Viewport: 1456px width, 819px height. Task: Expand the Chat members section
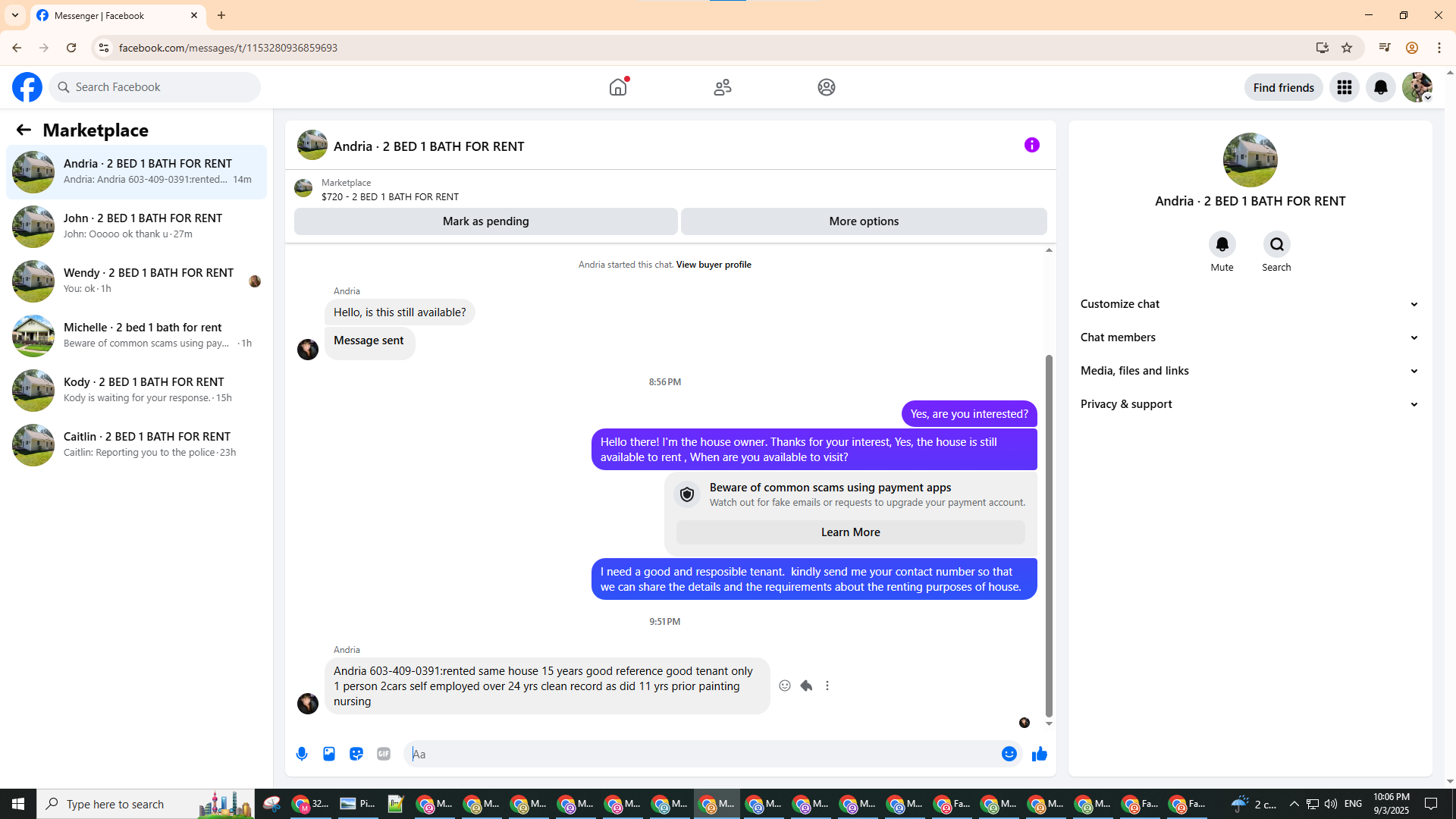[1250, 337]
